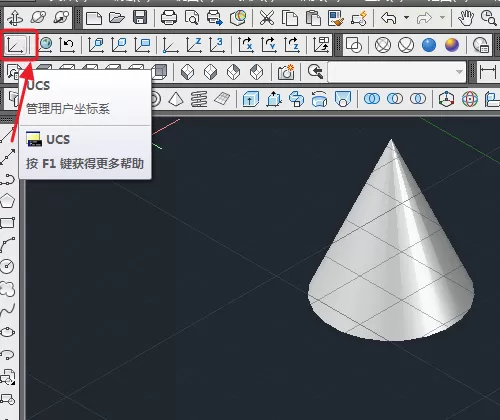Create a Helix with the spring icon
Screen dimensions: 500x420
[199, 99]
